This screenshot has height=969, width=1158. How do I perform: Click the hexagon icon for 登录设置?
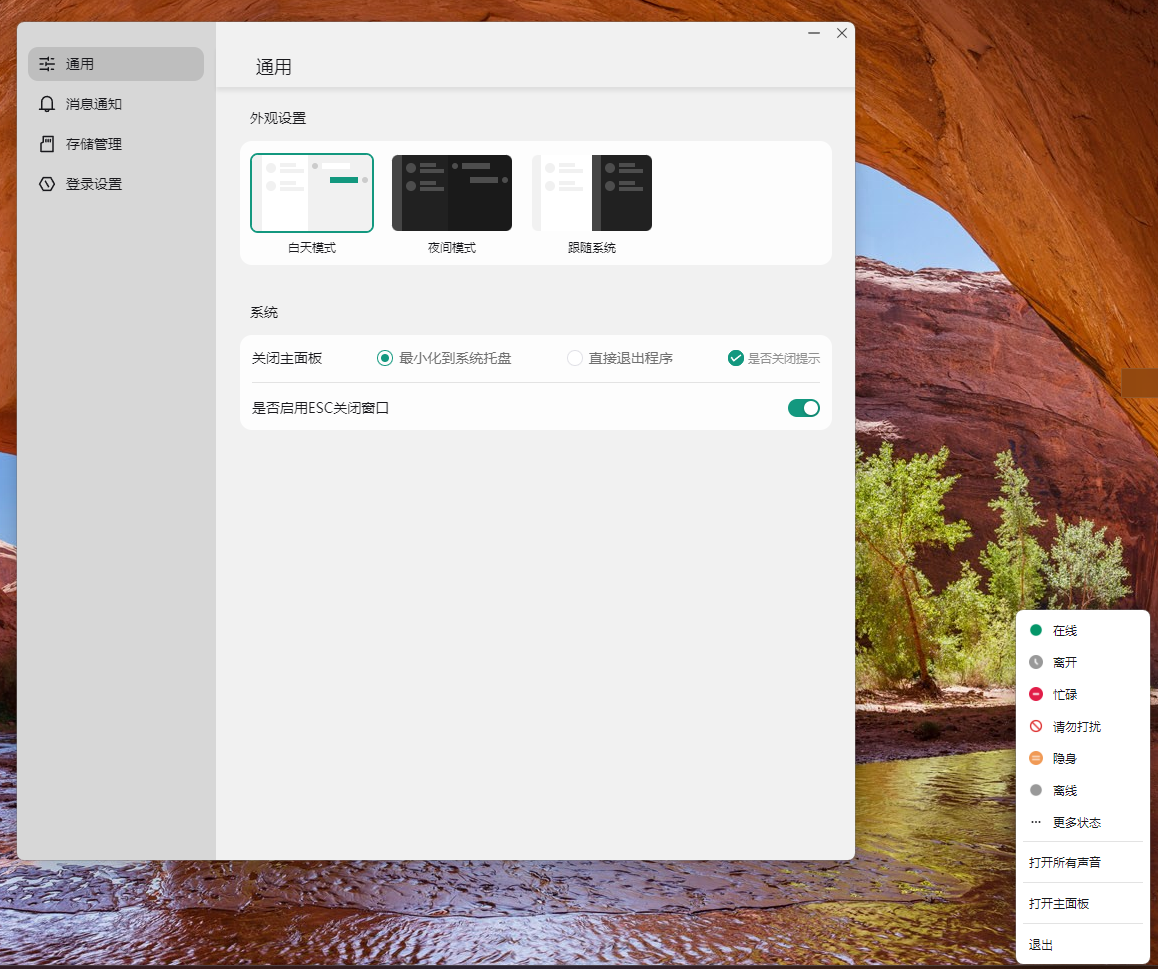pyautogui.click(x=47, y=184)
